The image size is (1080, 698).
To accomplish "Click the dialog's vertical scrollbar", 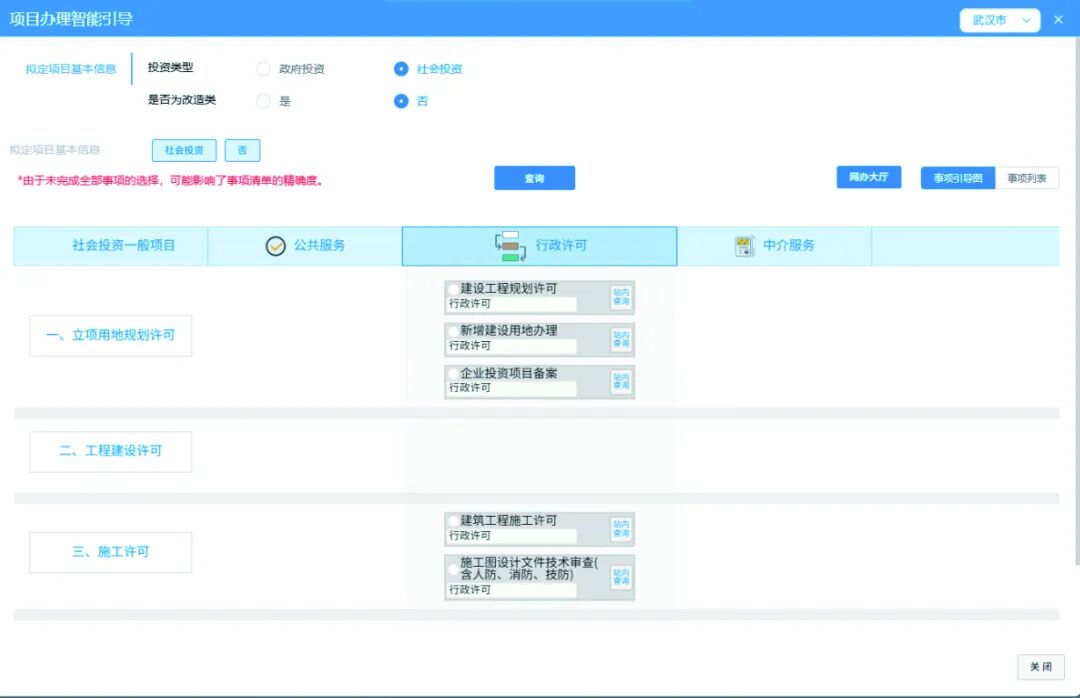I will pyautogui.click(x=1077, y=303).
